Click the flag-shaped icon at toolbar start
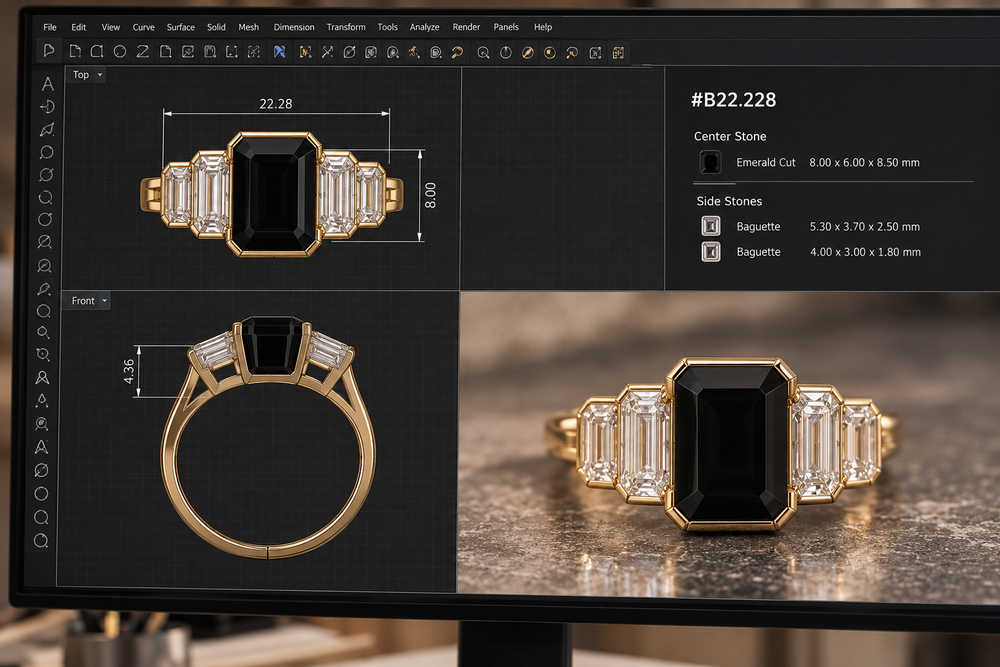The width and height of the screenshot is (1000, 667). [48, 51]
